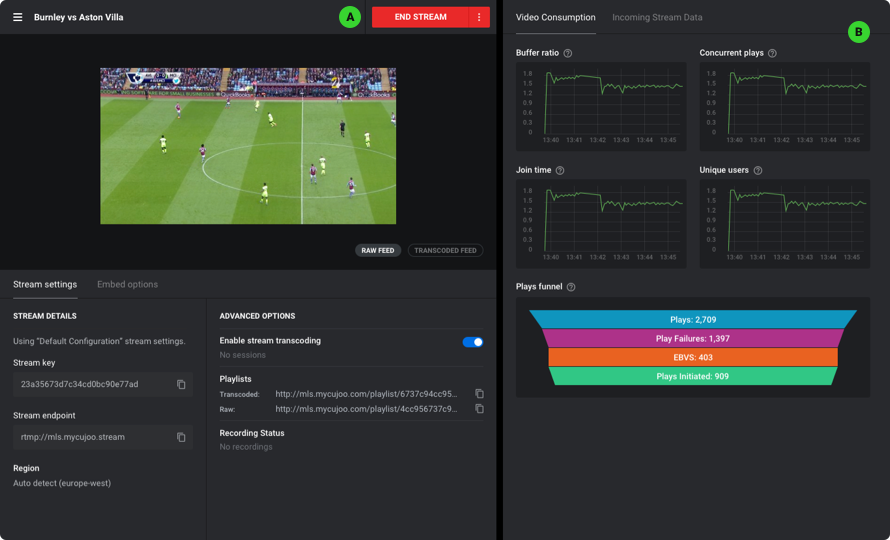This screenshot has width=890, height=540.
Task: Select the Transcoded Feed view
Action: point(446,250)
